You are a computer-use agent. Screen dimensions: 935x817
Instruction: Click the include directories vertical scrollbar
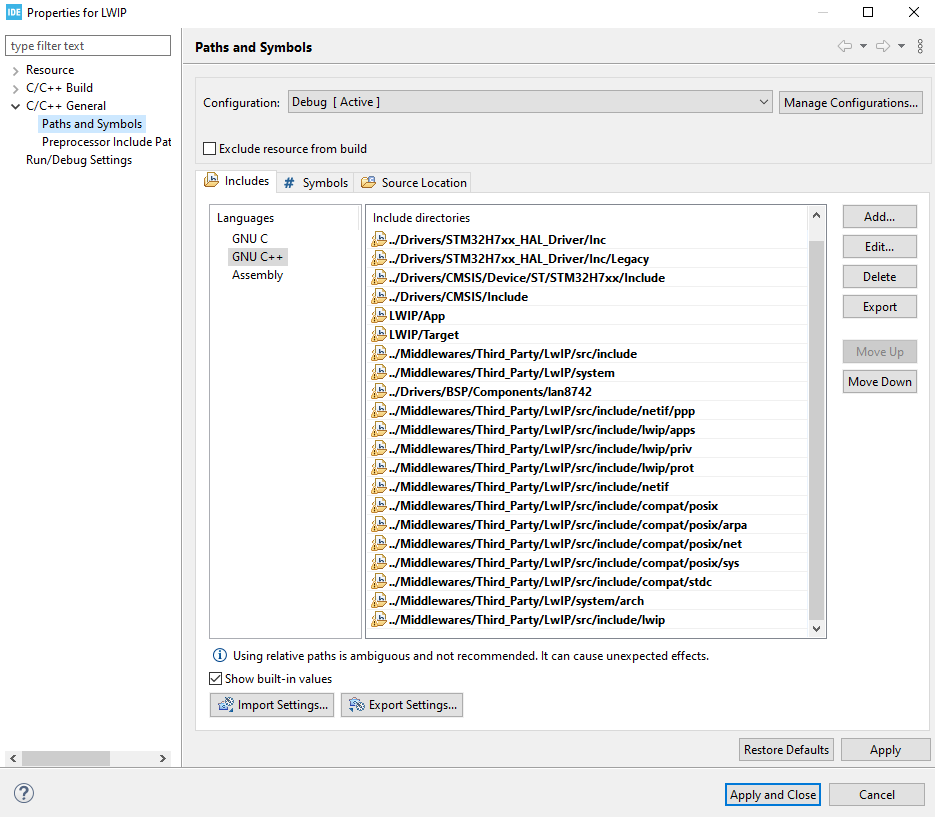click(816, 429)
